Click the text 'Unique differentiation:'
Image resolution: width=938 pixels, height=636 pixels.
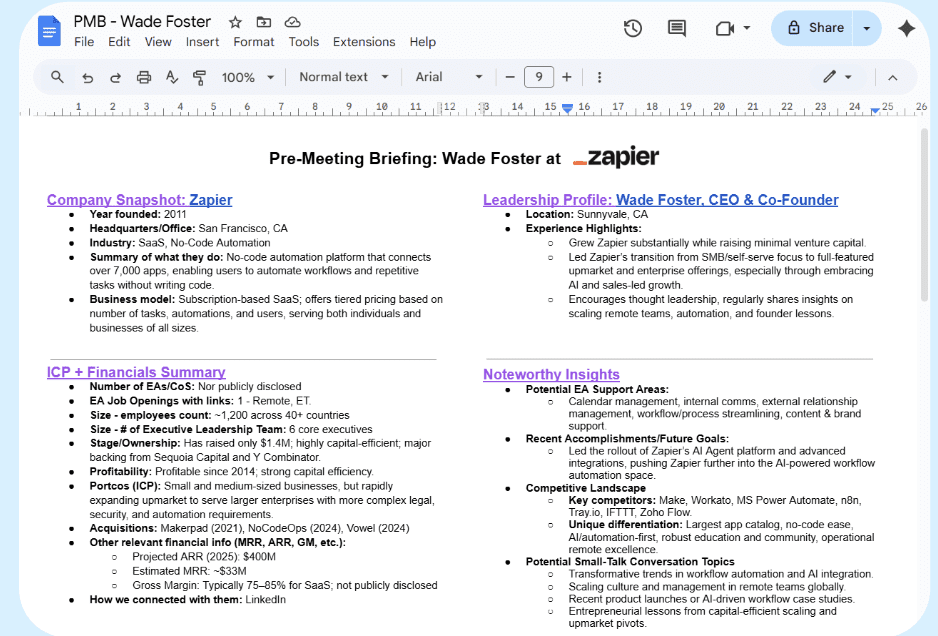coord(625,525)
